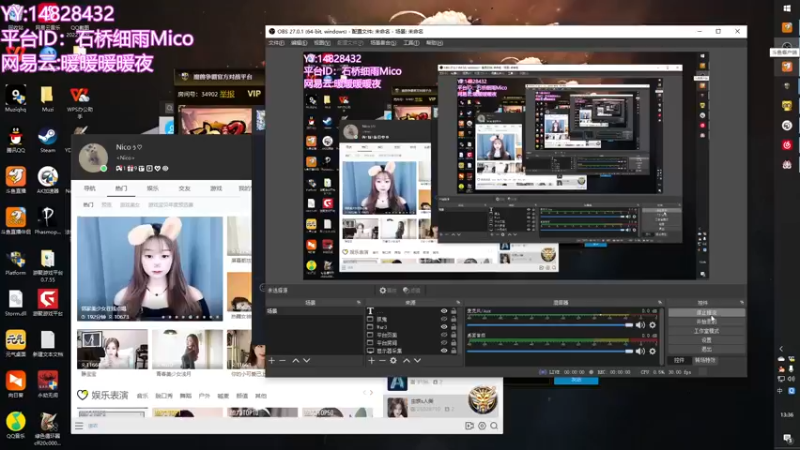
Task: Click search icon at YY bottom right
Action: pos(494,426)
